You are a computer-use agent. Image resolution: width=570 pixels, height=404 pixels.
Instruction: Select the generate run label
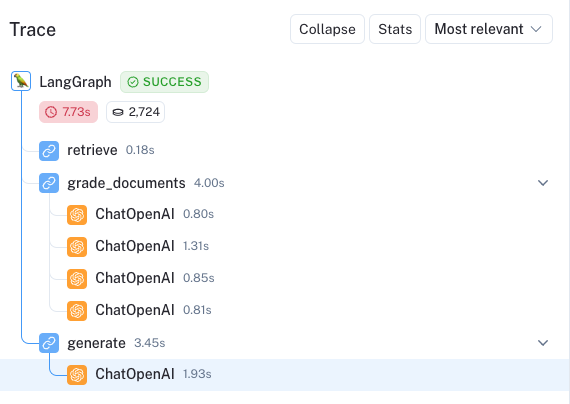pos(96,343)
